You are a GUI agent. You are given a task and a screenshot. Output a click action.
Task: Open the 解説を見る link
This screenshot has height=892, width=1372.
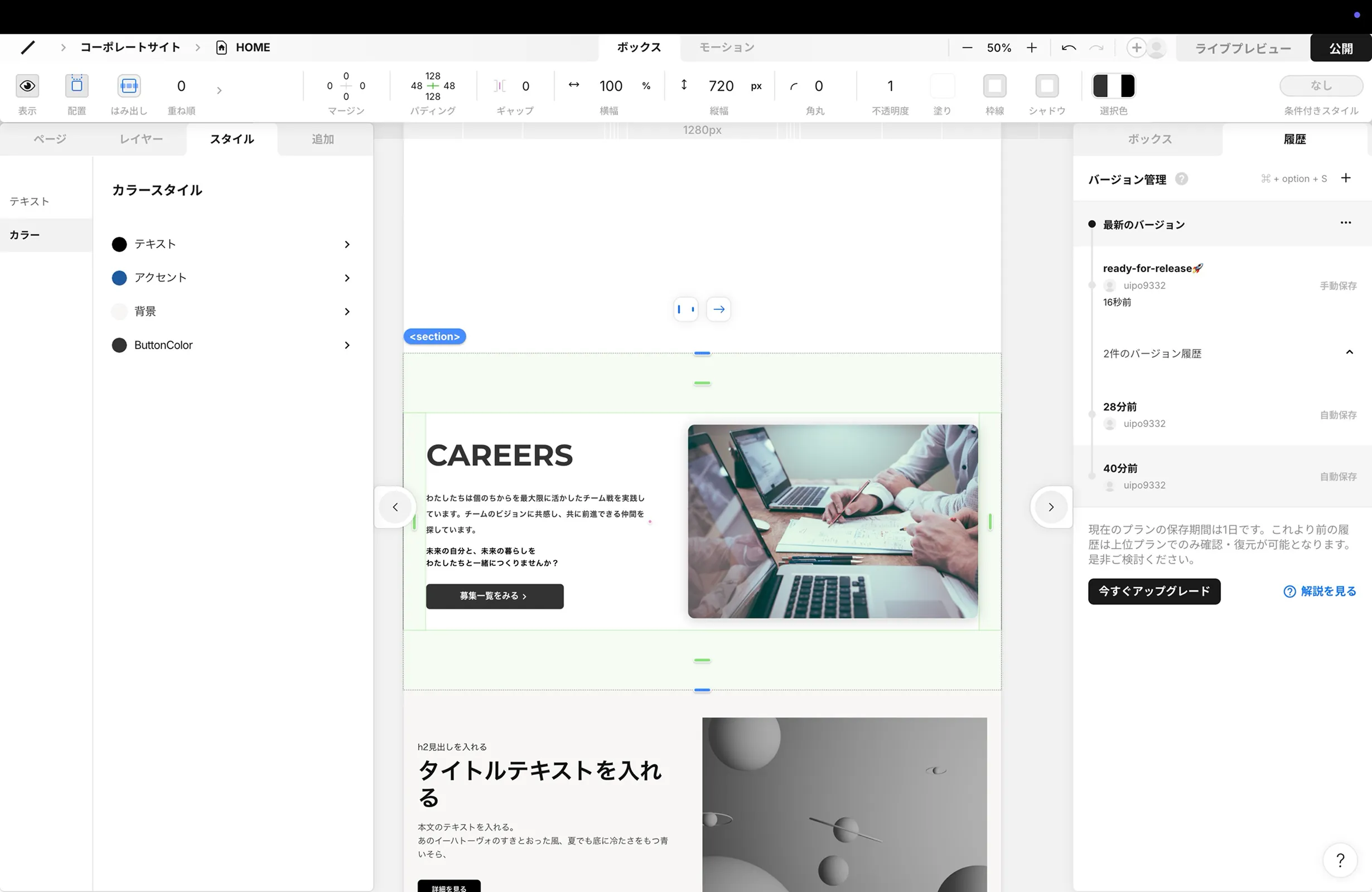(1320, 591)
